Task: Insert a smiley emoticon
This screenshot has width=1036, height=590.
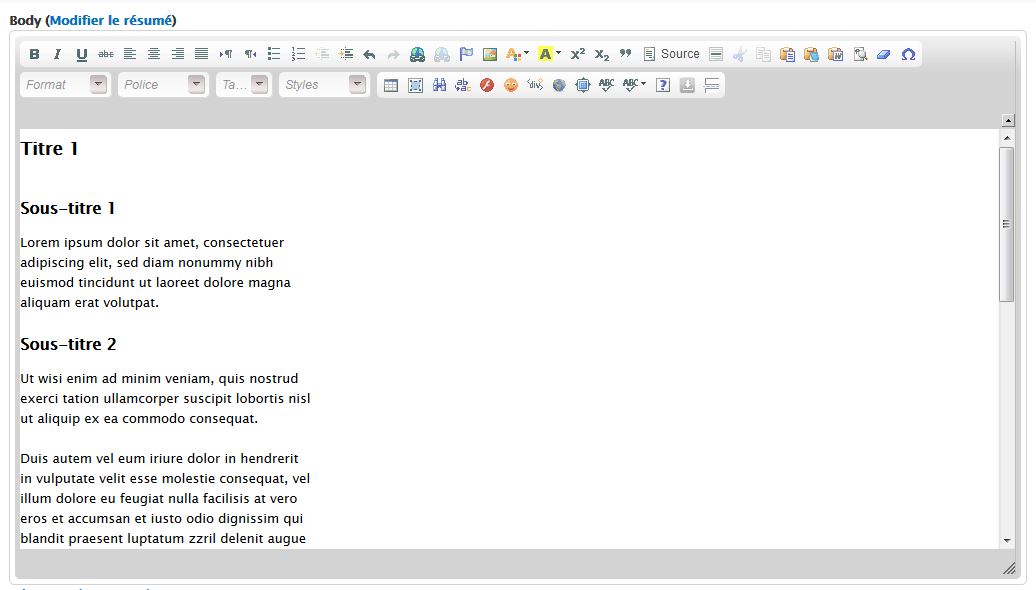Action: point(511,85)
